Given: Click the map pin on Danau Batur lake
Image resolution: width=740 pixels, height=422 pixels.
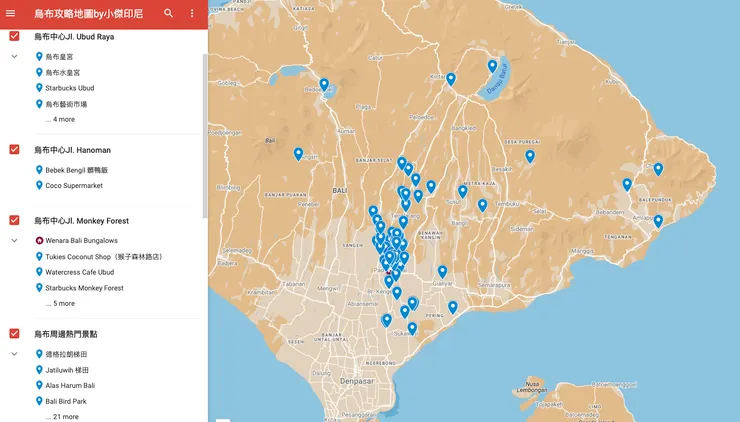Looking at the screenshot, I should tap(492, 66).
